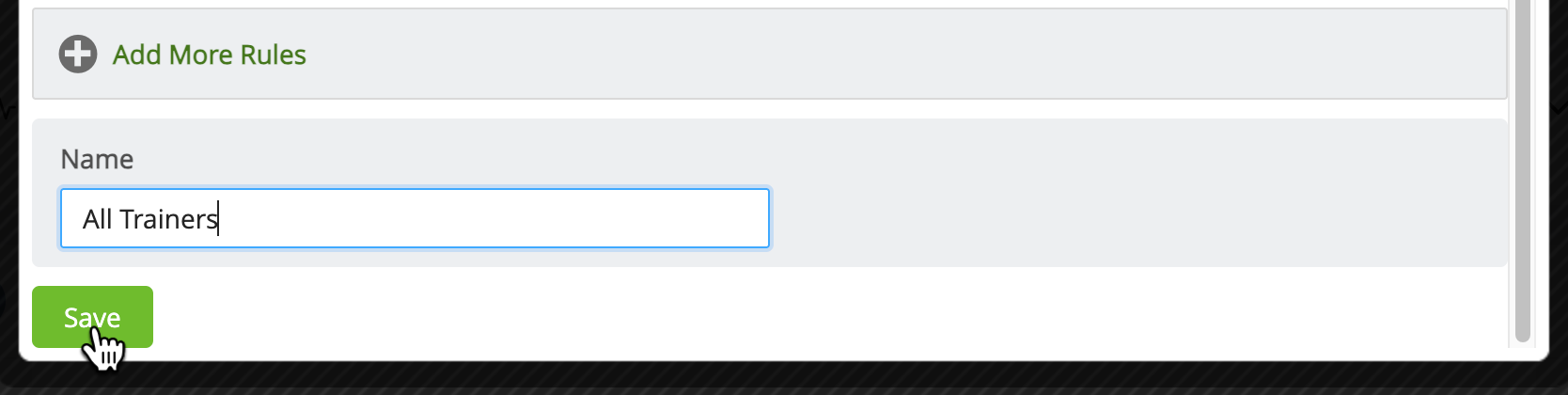The image size is (1568, 395).
Task: Click the Name field label
Action: click(97, 159)
